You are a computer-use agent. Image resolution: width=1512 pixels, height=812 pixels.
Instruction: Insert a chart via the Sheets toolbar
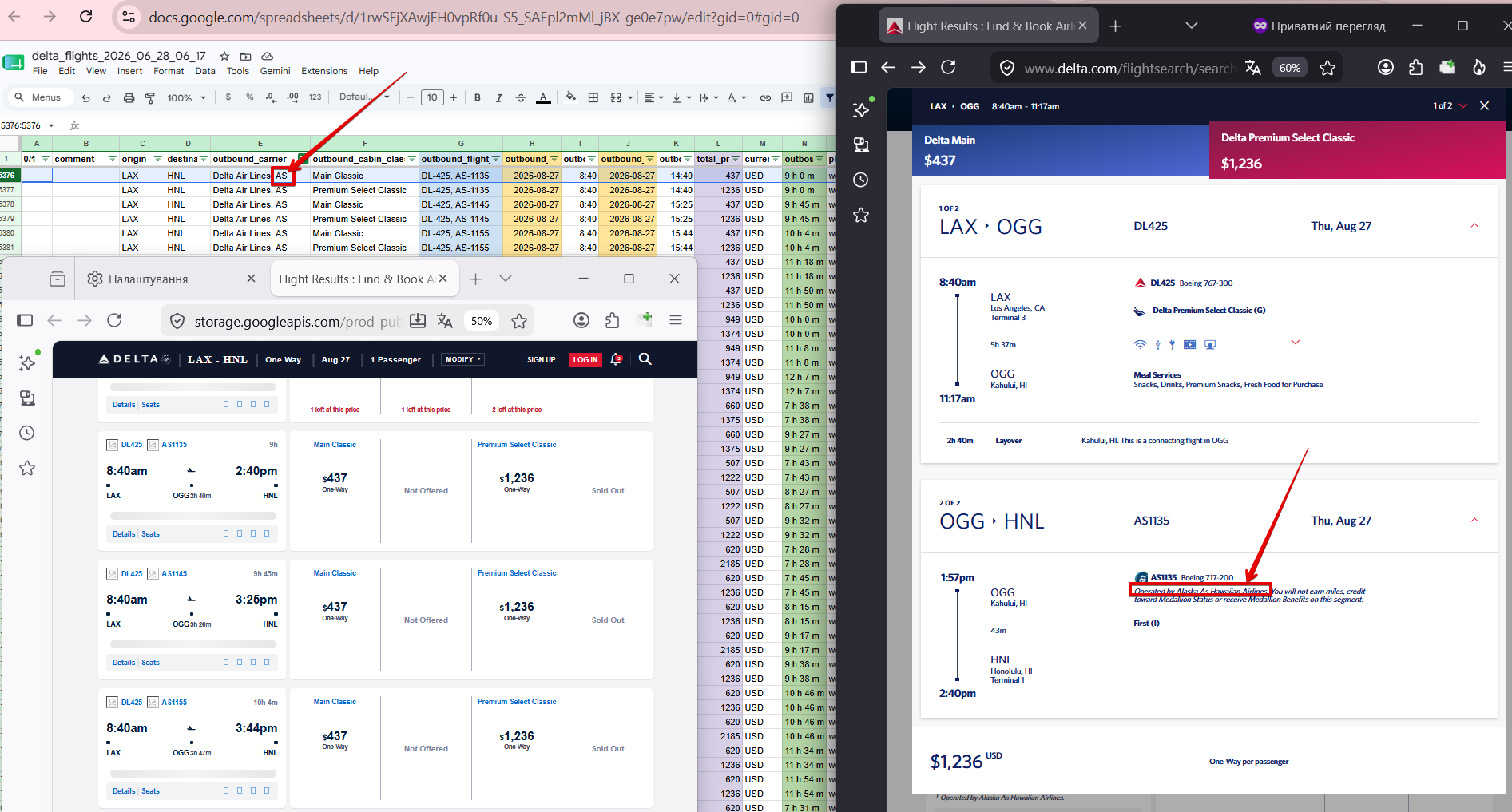coord(808,97)
